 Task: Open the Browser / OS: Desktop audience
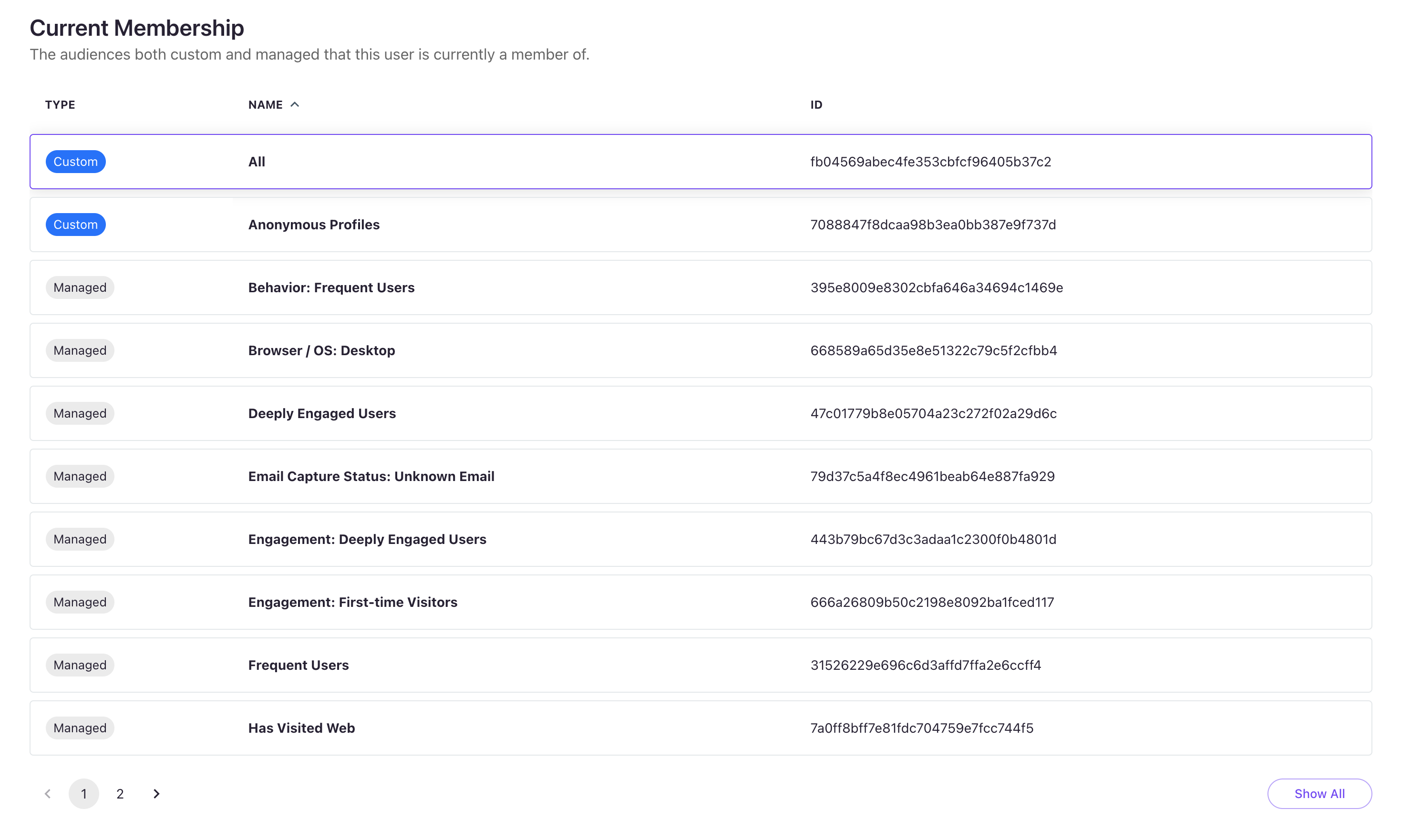click(x=321, y=350)
